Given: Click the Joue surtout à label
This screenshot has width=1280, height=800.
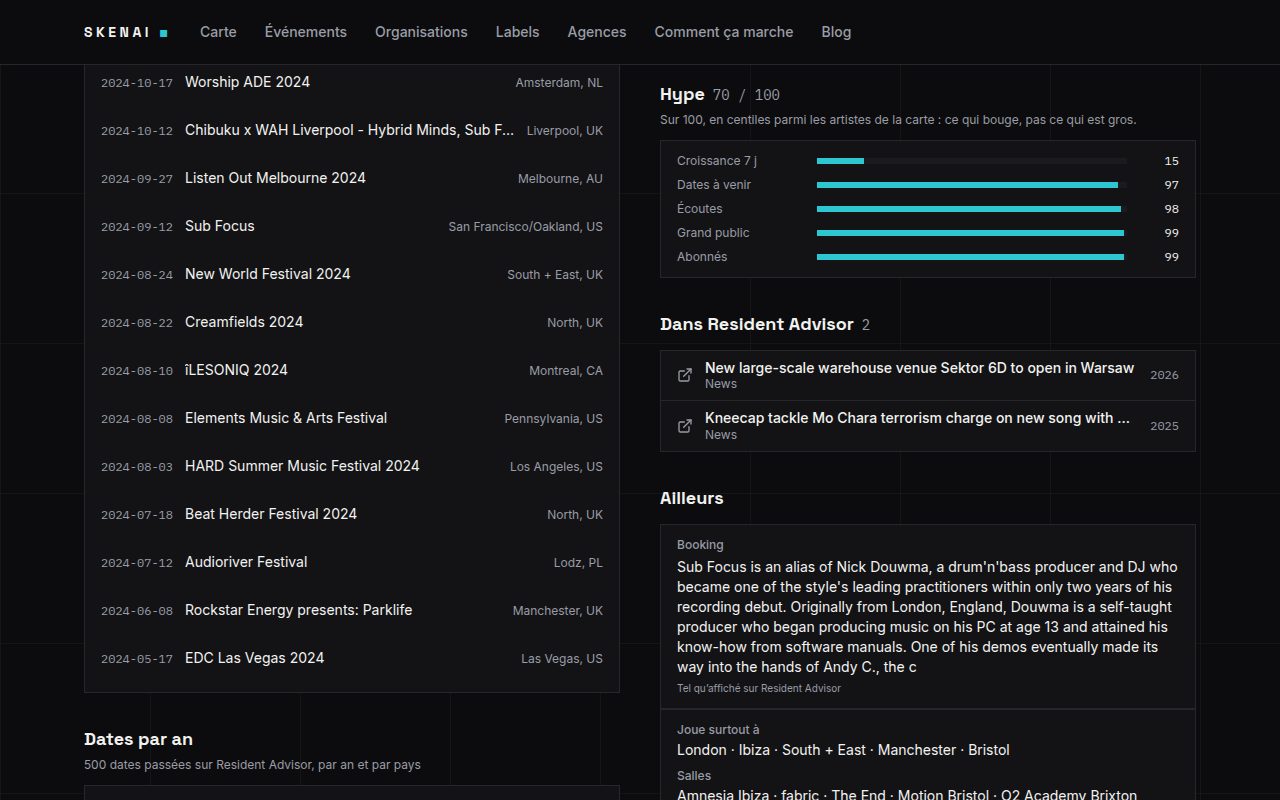Looking at the screenshot, I should (718, 730).
